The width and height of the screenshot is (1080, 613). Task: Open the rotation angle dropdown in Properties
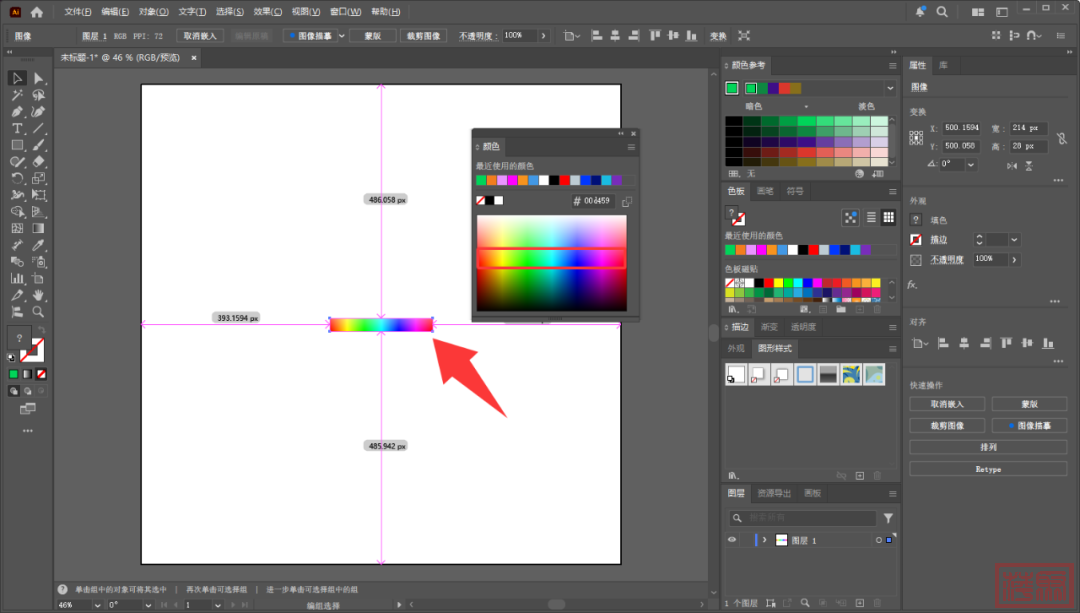tap(970, 163)
